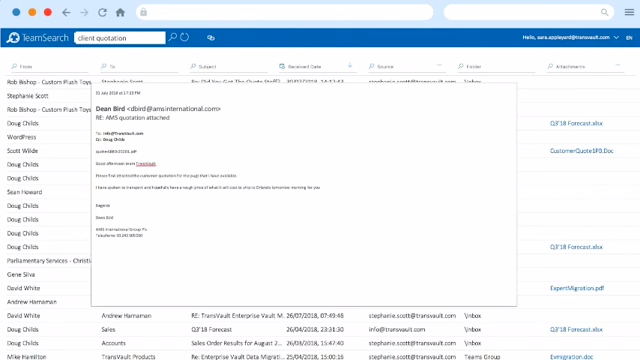Reload the page with the browser refresh icon
Image resolution: width=640 pixels, height=360 pixels.
102,13
